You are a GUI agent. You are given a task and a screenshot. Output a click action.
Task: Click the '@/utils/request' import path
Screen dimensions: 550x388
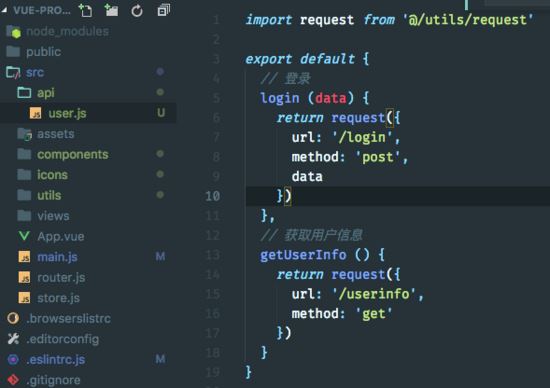click(x=467, y=20)
